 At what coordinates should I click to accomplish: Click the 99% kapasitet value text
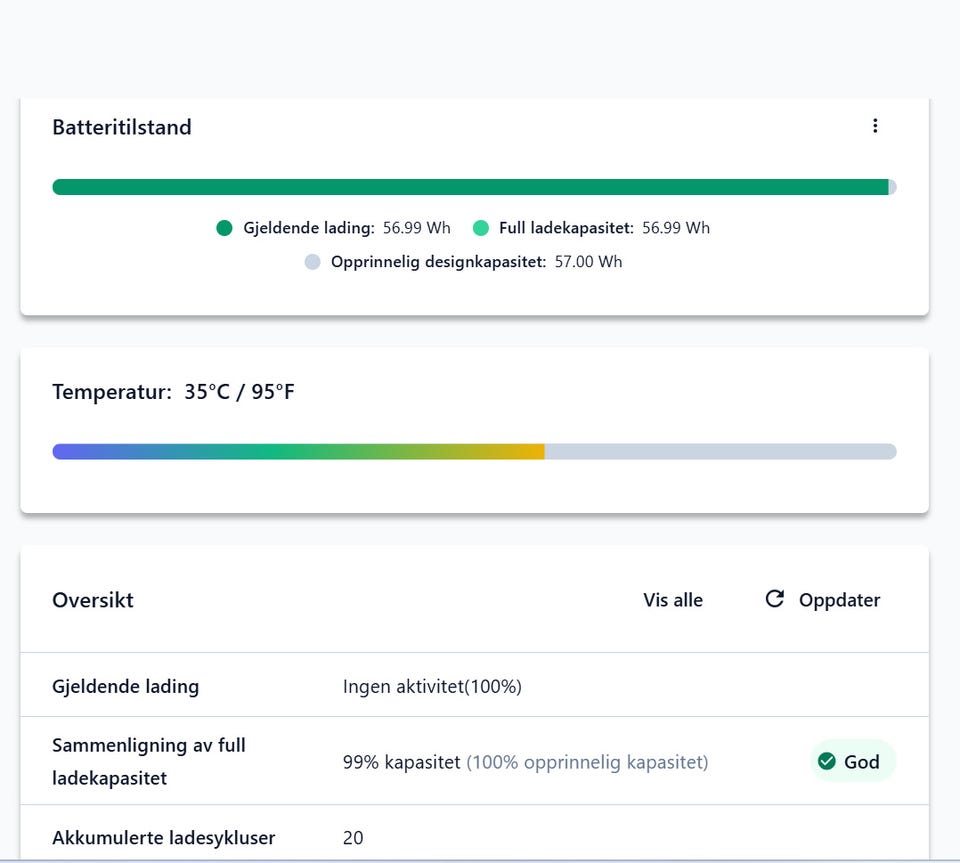[x=402, y=762]
